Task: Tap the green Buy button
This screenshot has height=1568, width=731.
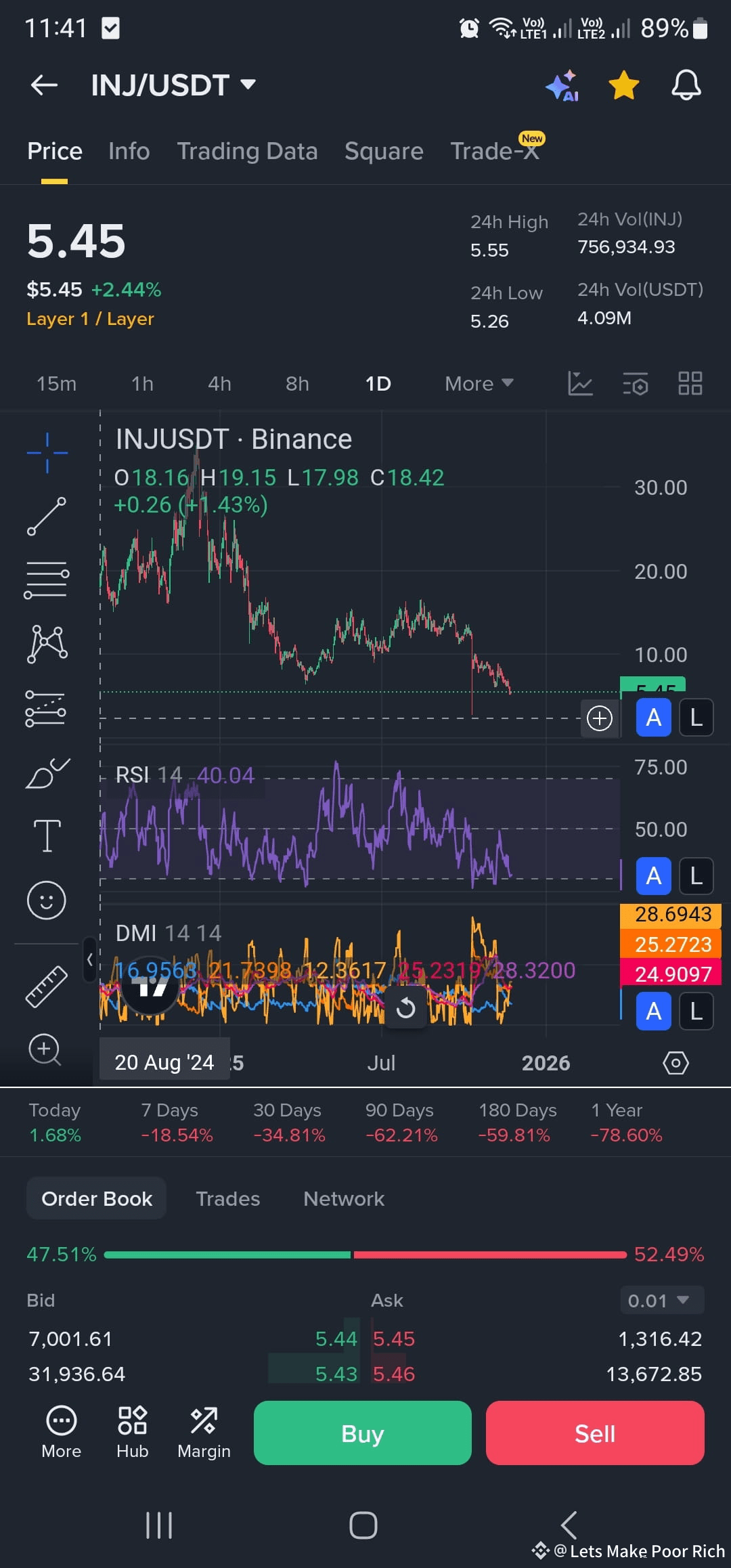Action: 363,1433
